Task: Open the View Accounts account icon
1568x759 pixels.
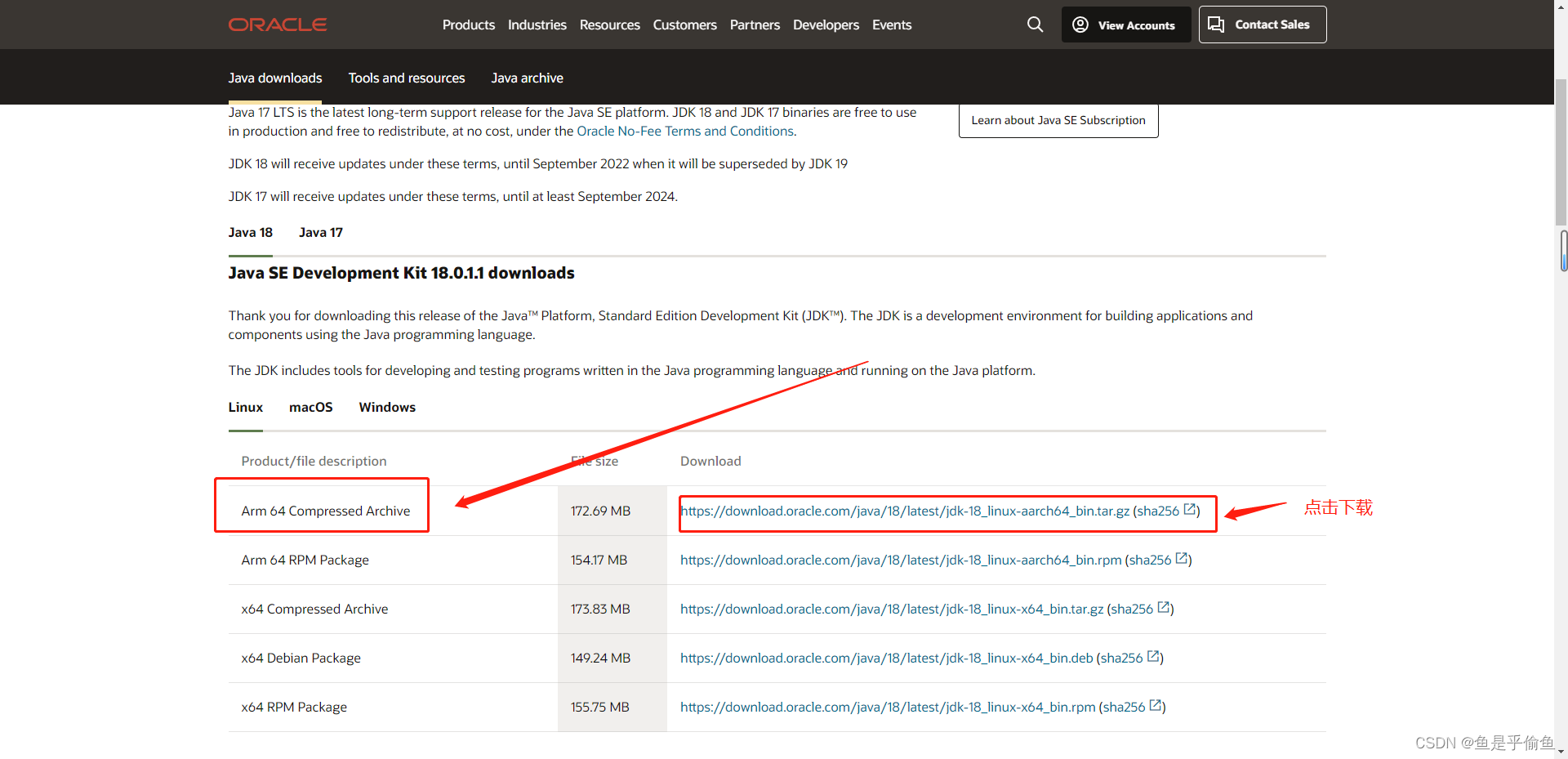Action: pos(1080,25)
